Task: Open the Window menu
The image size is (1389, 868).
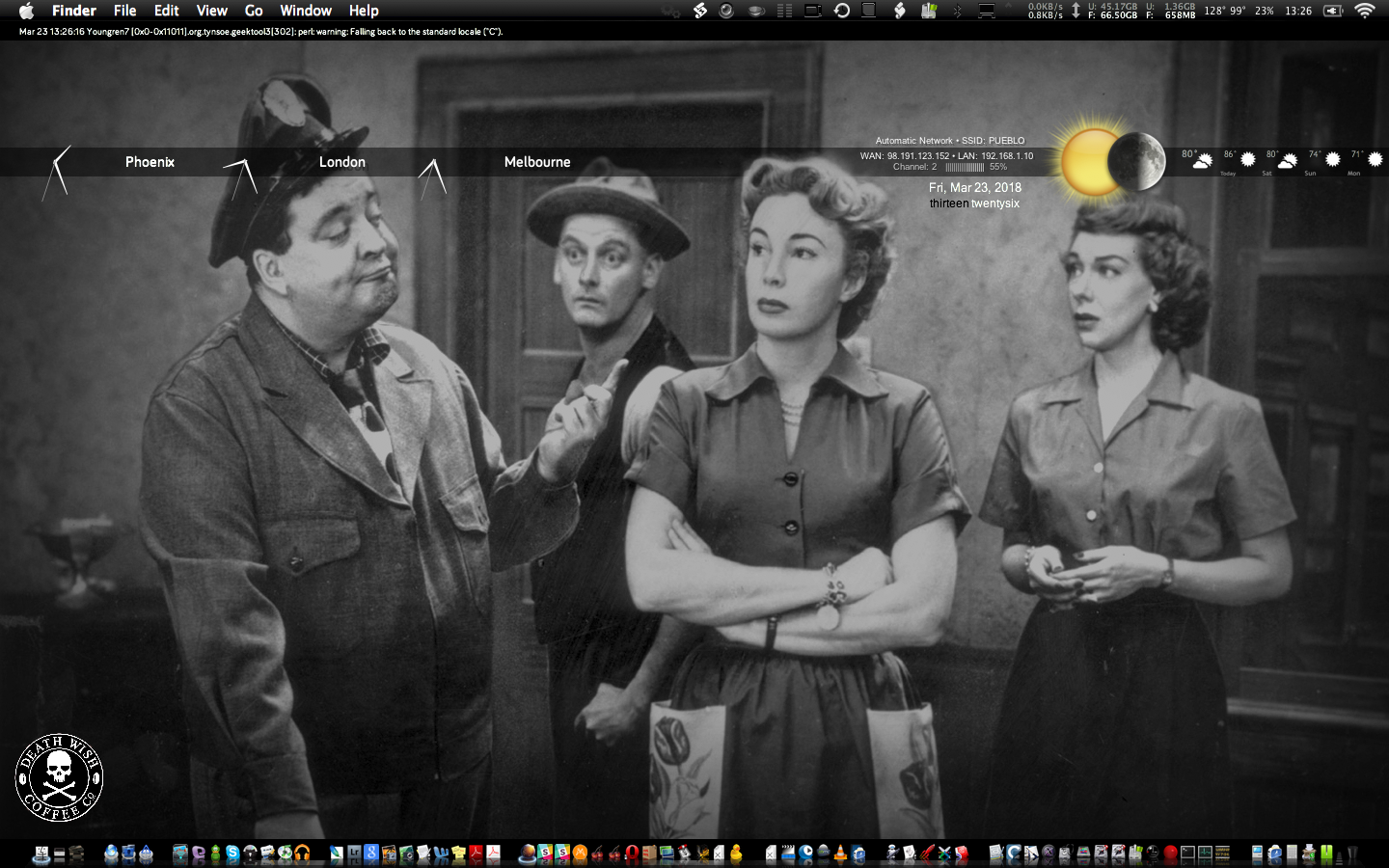Action: (x=306, y=11)
